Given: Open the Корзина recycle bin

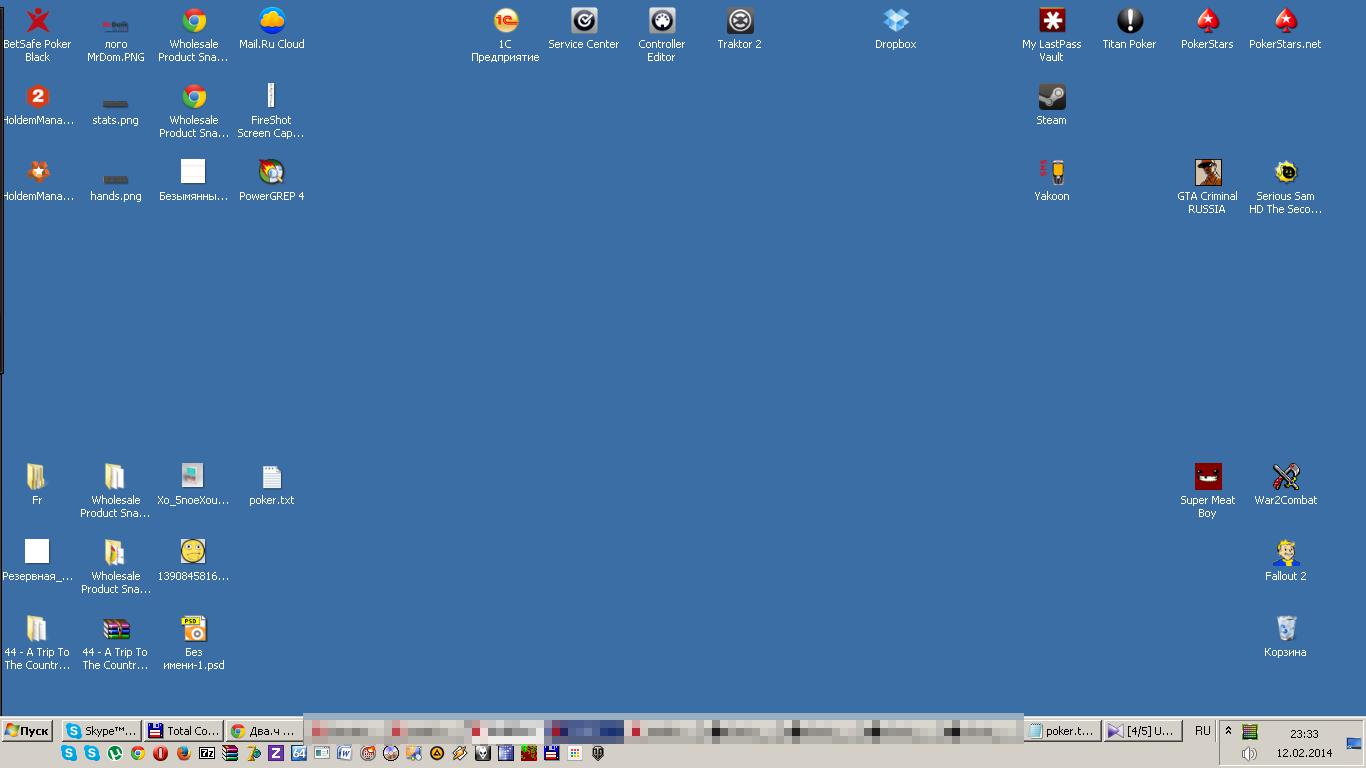Looking at the screenshot, I should (1286, 637).
